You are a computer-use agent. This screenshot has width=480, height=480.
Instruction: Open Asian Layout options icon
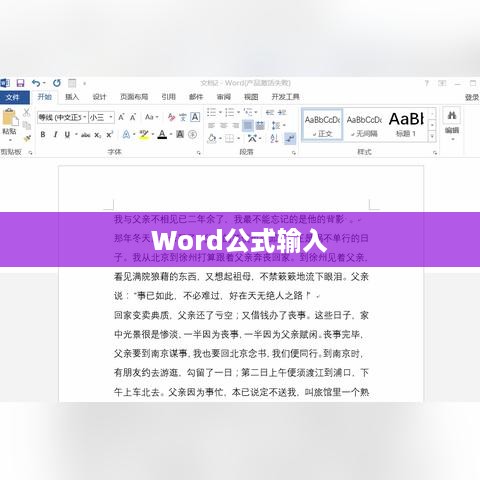coord(252,138)
